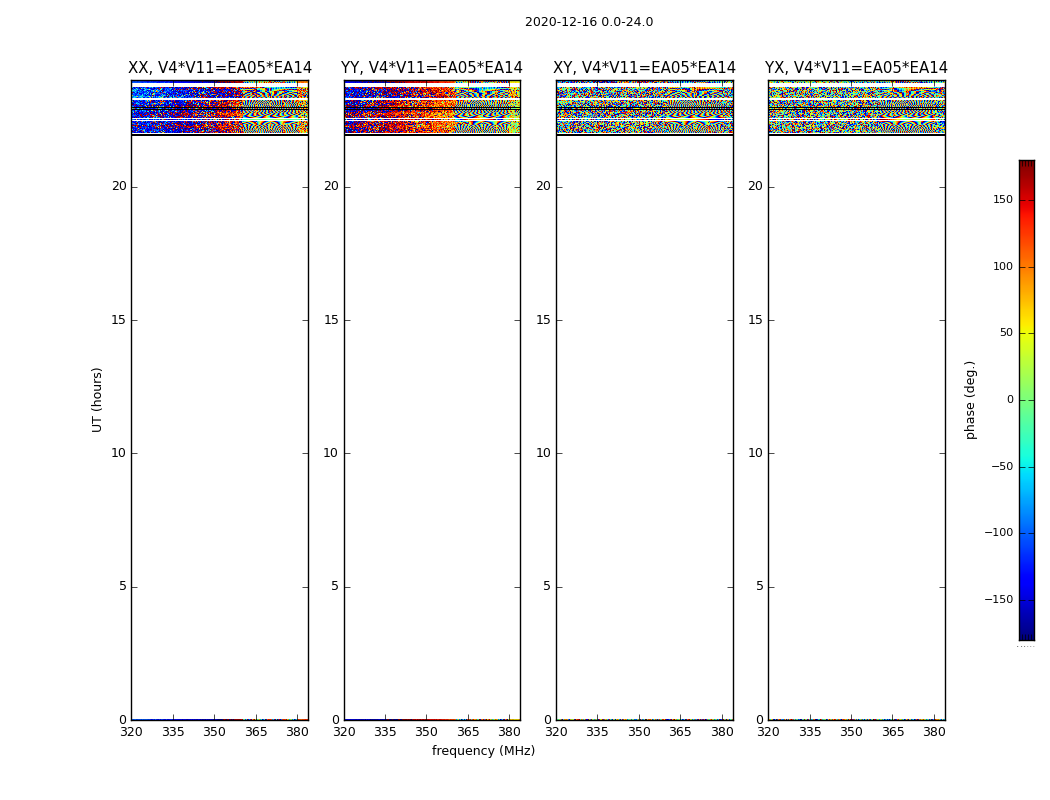Select the XX panel title text

pyautogui.click(x=219, y=68)
